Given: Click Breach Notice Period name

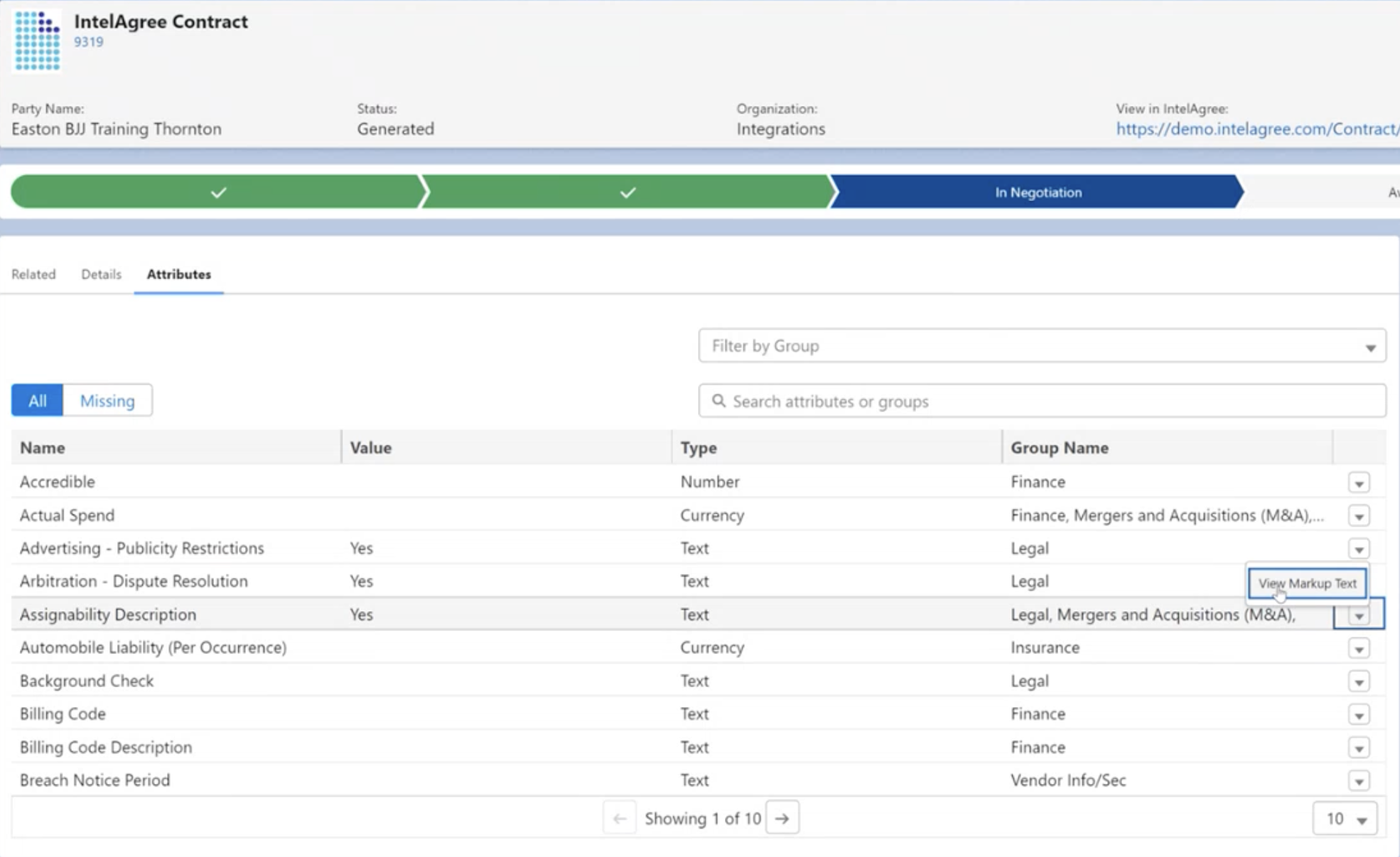Looking at the screenshot, I should point(95,780).
